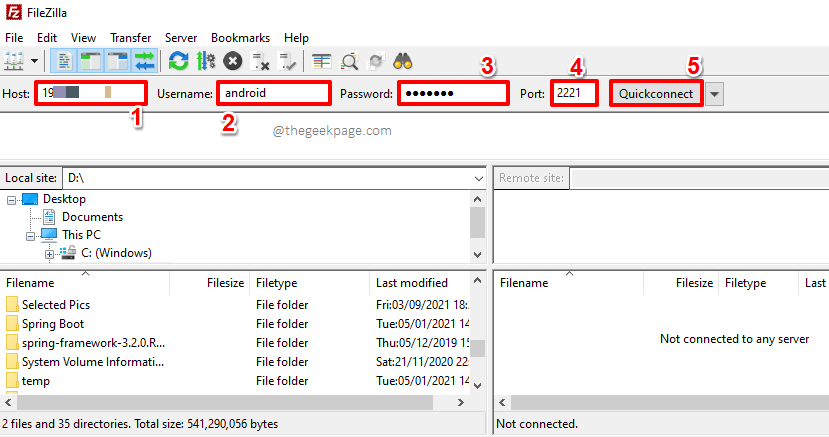Refresh file and folder lists
Screen dimensions: 829x437
pos(179,61)
